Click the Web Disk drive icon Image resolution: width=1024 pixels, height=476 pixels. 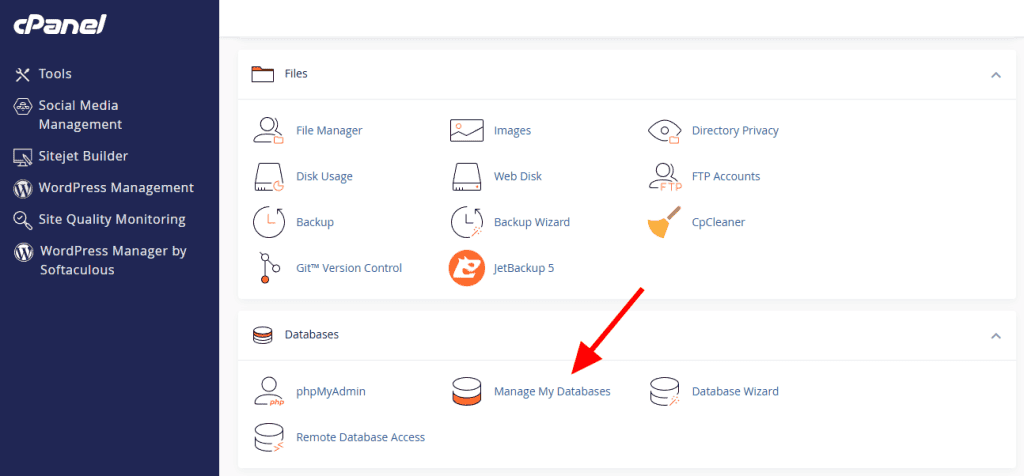(466, 176)
